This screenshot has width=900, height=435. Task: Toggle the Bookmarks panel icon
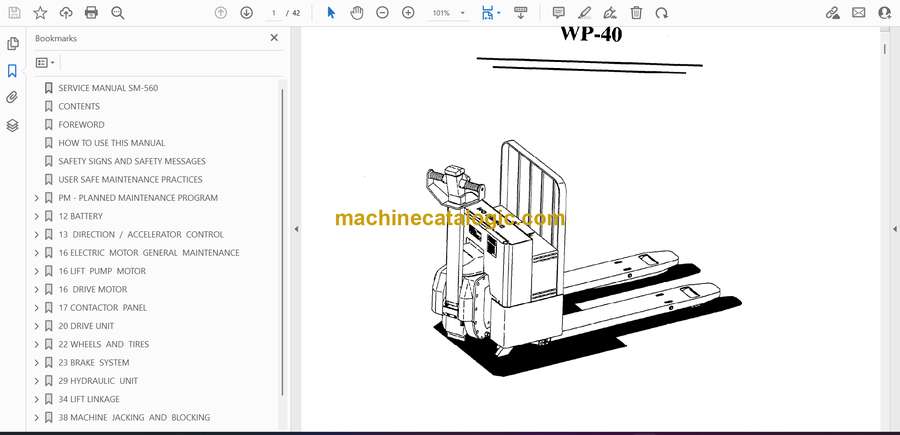pyautogui.click(x=12, y=71)
